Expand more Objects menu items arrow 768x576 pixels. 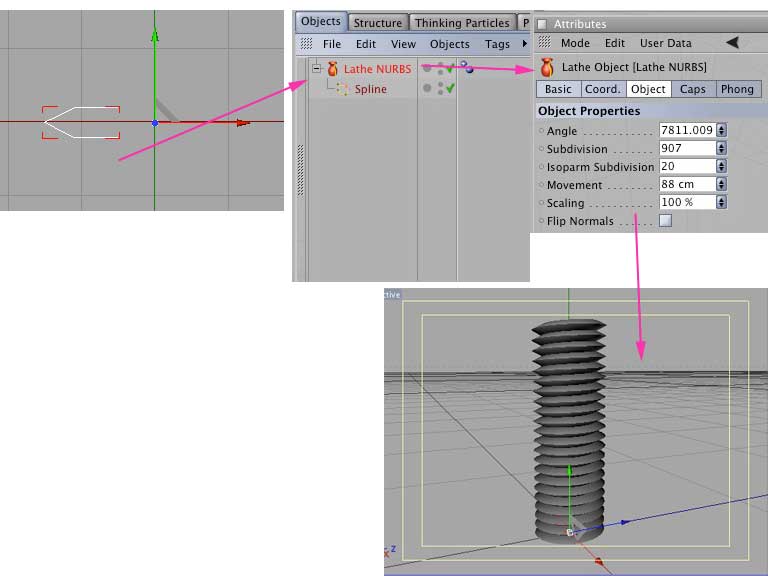525,44
